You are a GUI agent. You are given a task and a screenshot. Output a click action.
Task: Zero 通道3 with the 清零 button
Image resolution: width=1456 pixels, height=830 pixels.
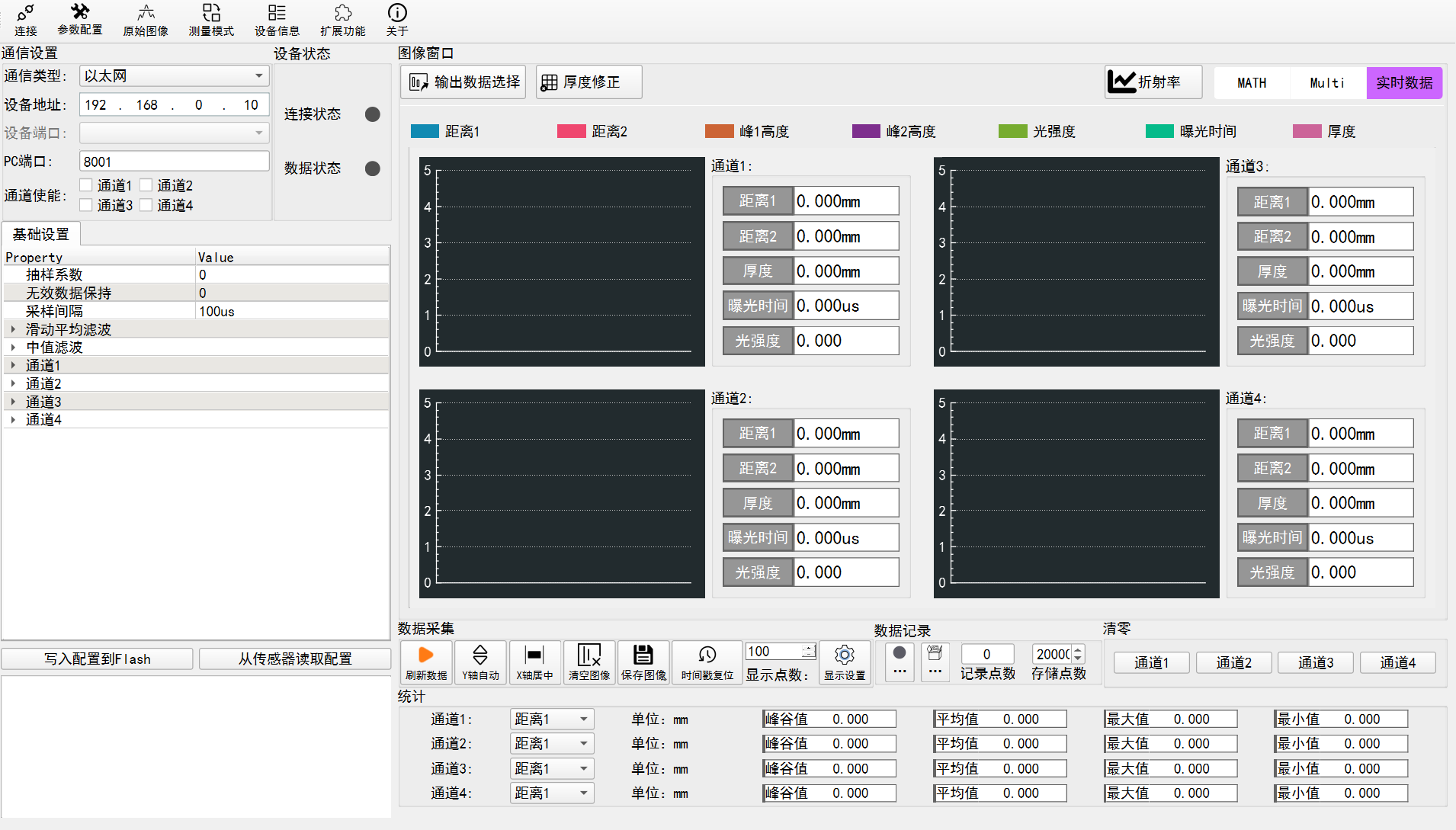(1316, 663)
